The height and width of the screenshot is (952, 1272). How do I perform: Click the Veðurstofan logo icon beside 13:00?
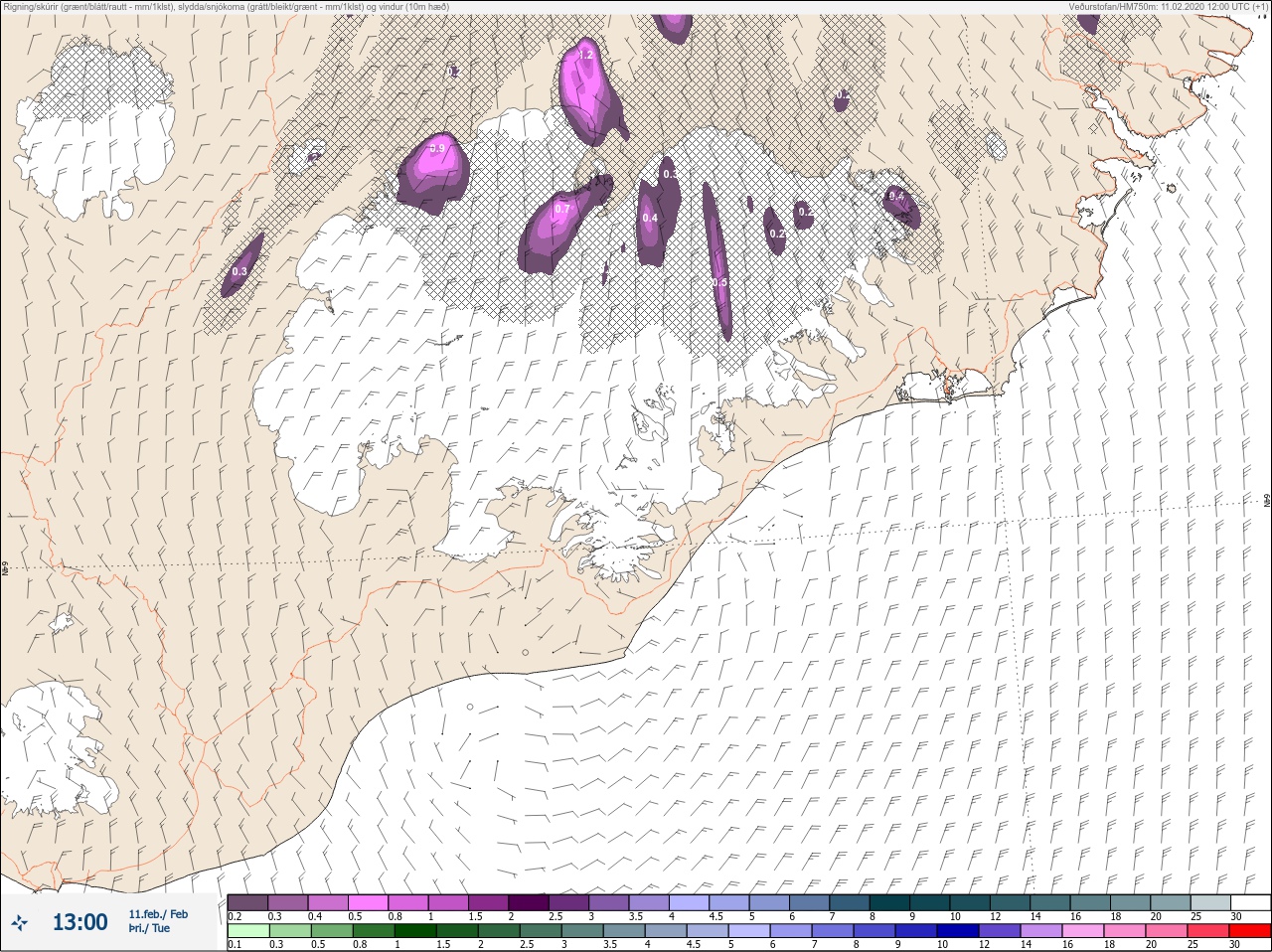coord(19,923)
